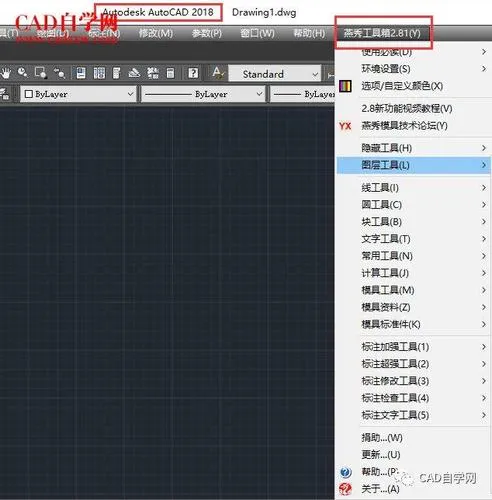Choose the 关于...(A) entry
492x500 pixels.
click(413, 489)
